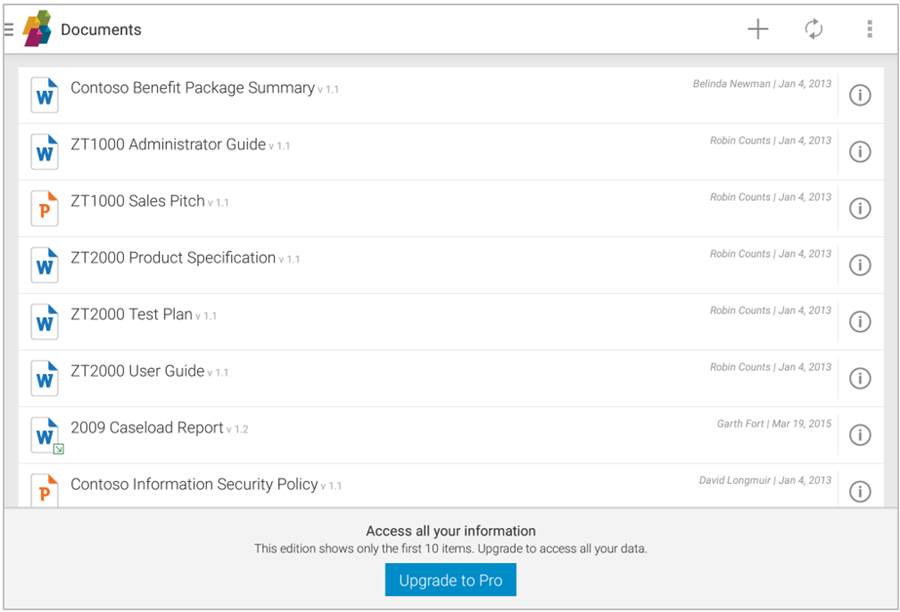Click the plus icon to add document
Screen dimensions: 900x612
pyautogui.click(x=758, y=30)
